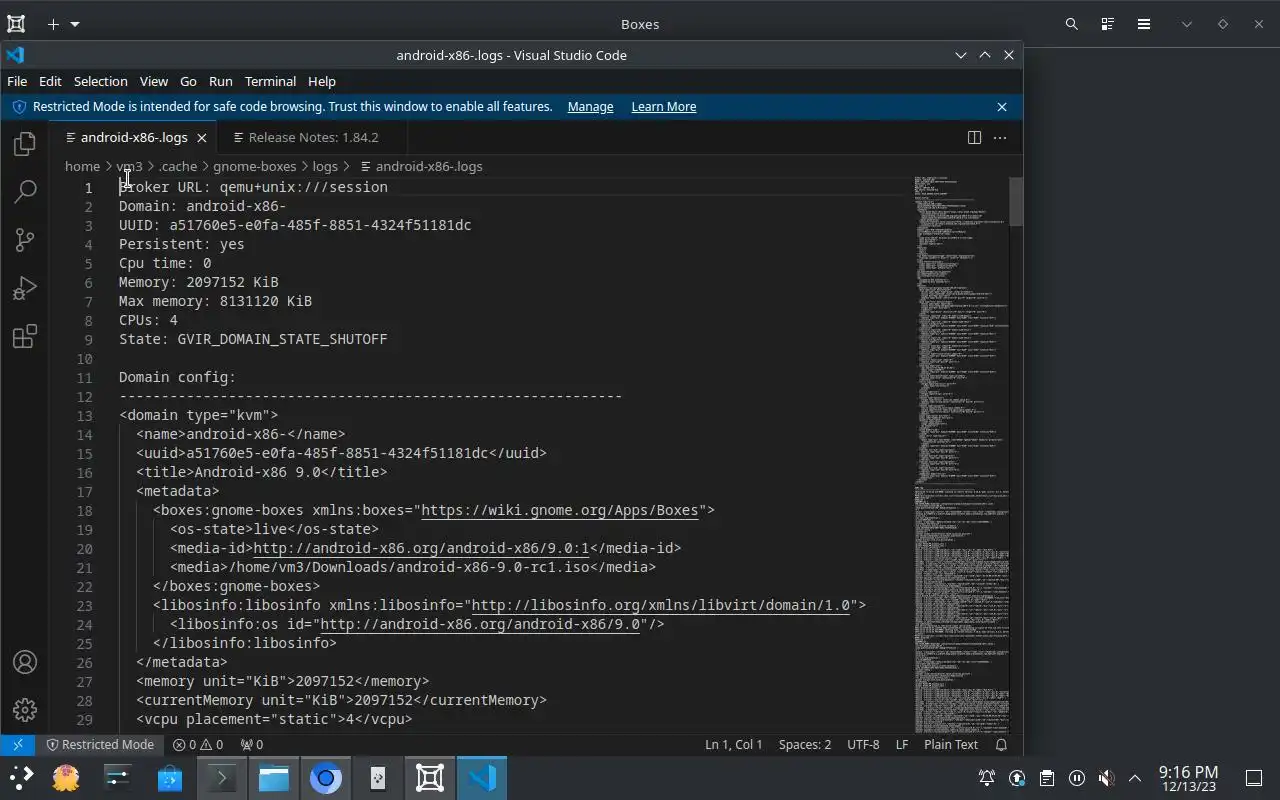Click the minimap code overview

[961, 455]
